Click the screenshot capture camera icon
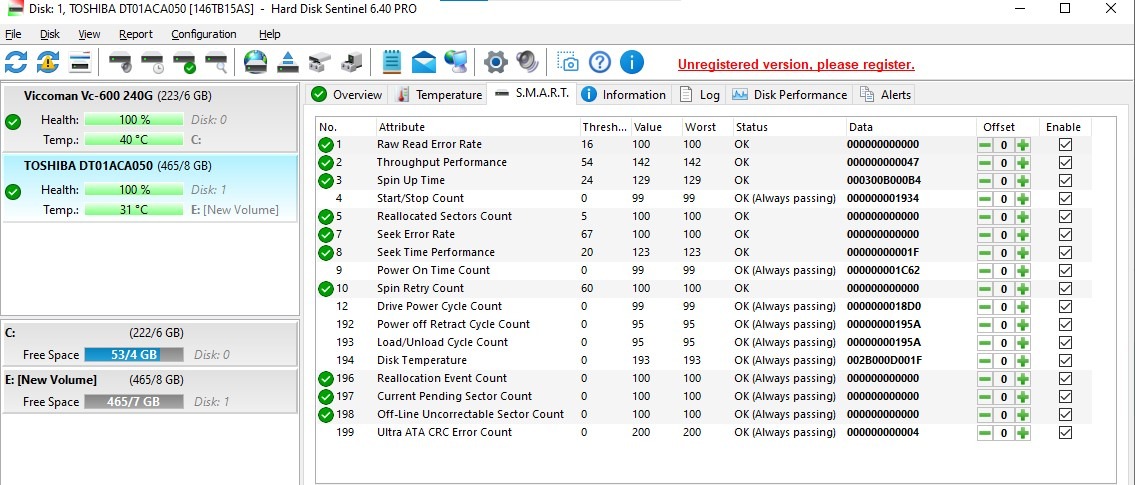Screen dimensions: 1135x485 point(568,62)
